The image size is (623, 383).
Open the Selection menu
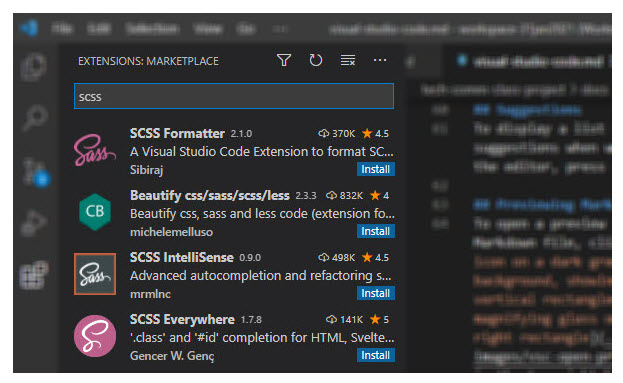pos(152,29)
